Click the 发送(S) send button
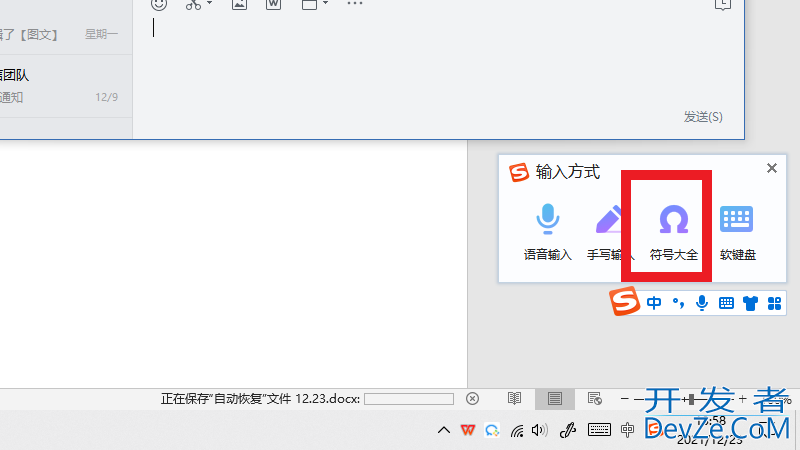 pos(703,117)
